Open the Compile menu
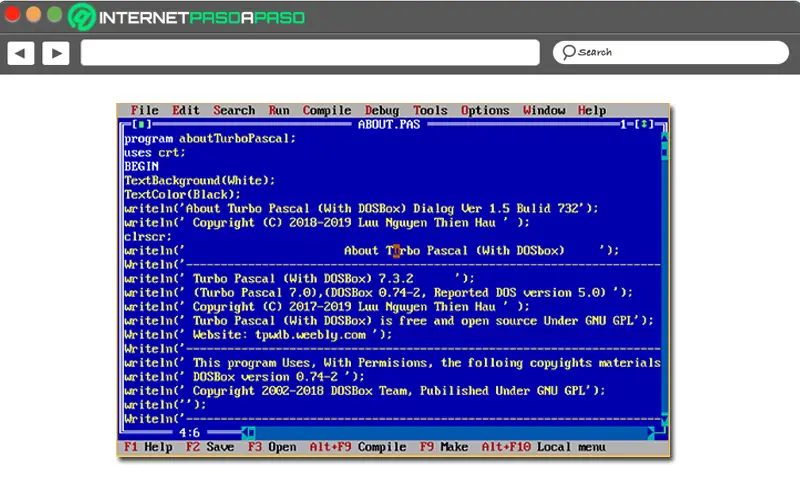 [327, 110]
